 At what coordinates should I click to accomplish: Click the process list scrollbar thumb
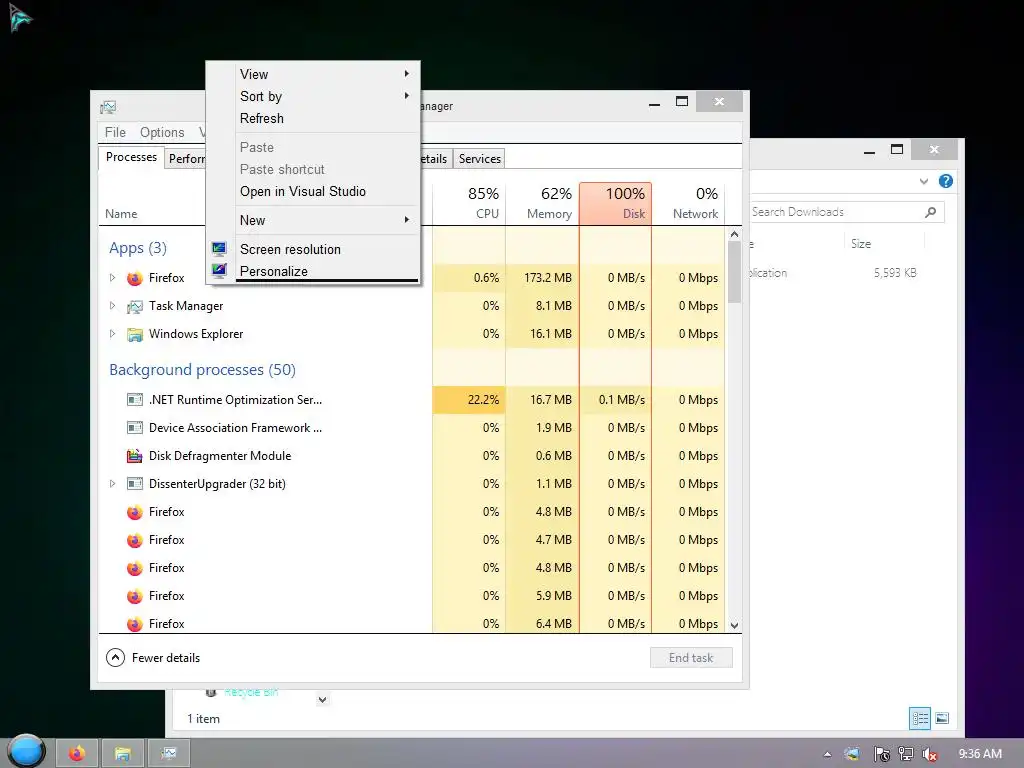pos(735,272)
